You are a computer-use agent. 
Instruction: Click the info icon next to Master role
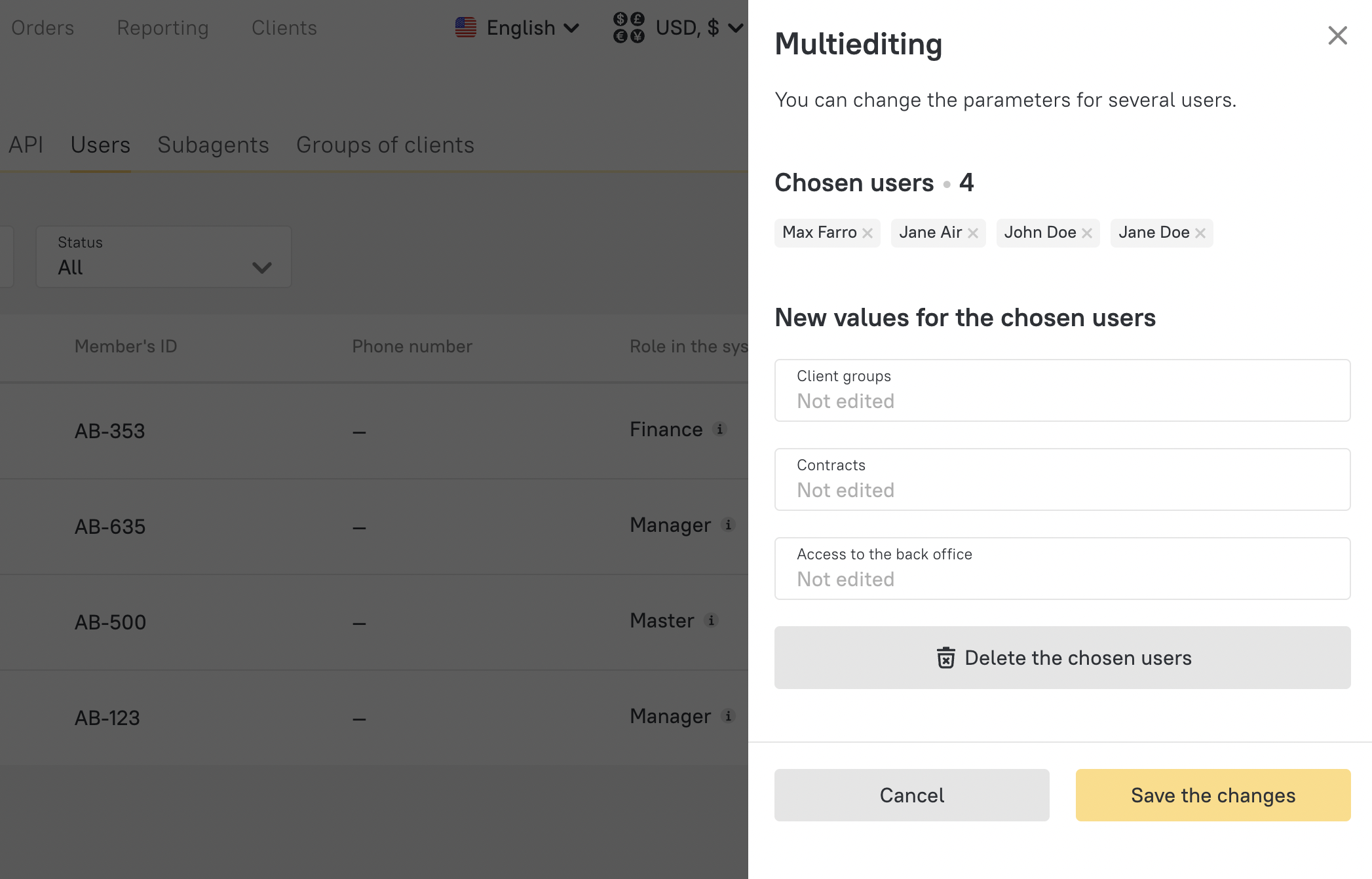712,621
